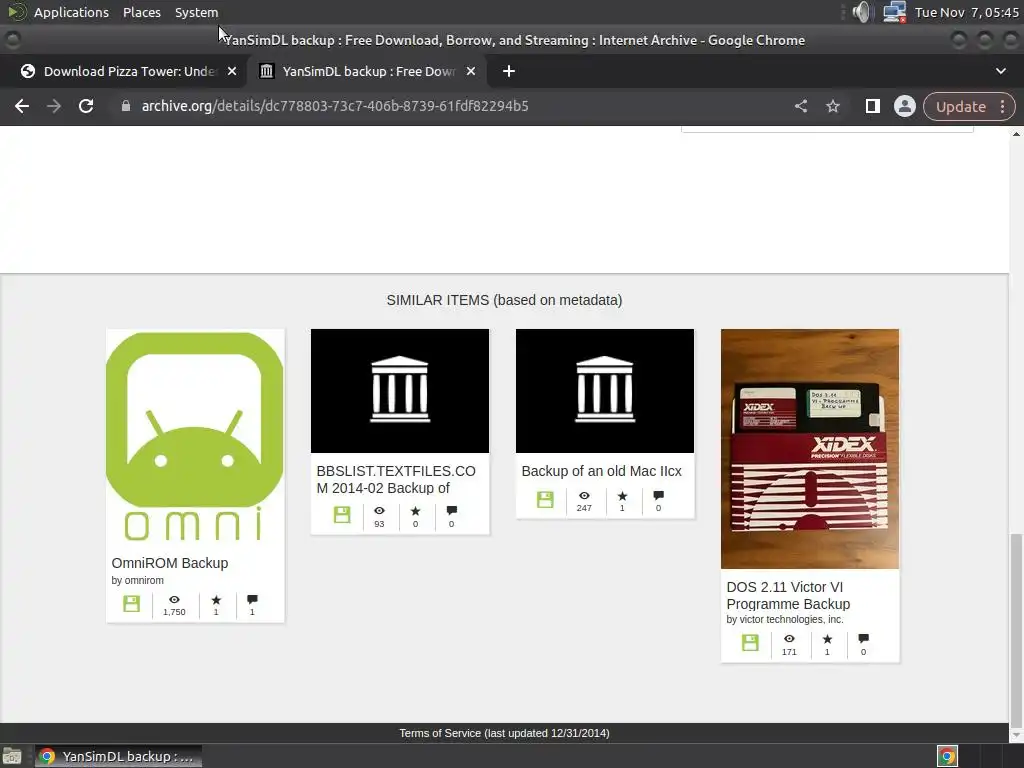Share this page via the share icon

click(801, 106)
